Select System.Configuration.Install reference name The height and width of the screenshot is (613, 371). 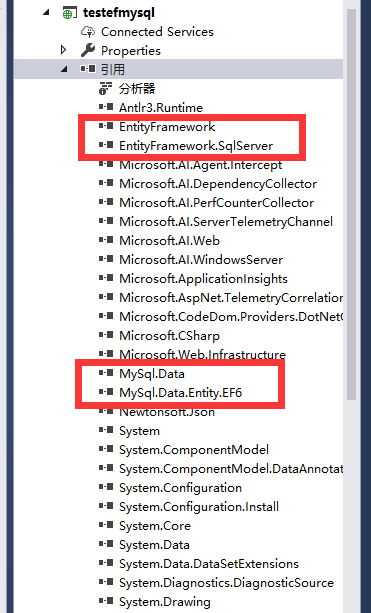click(x=199, y=507)
